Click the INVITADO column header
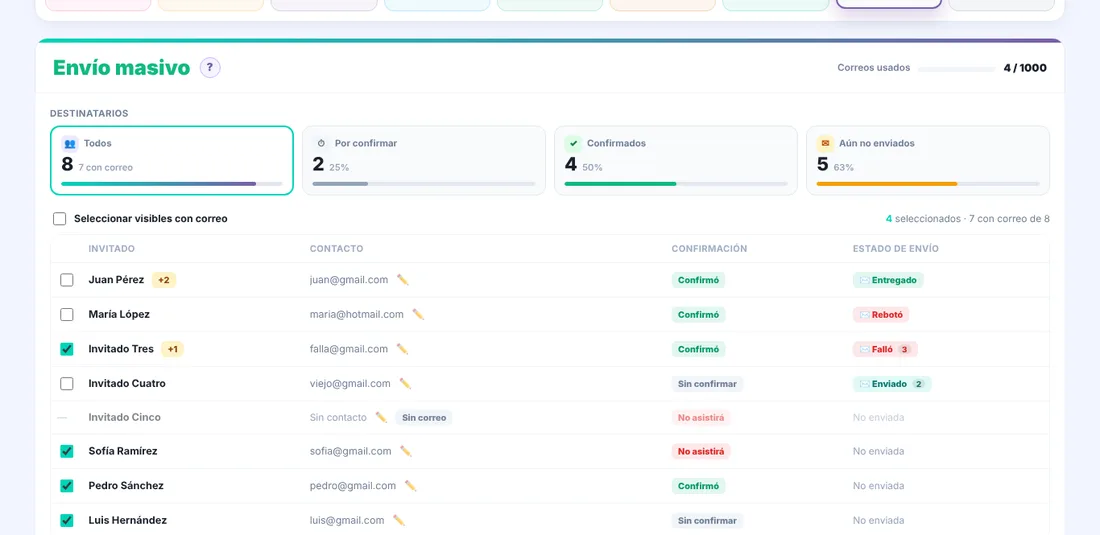This screenshot has width=1100, height=535. 112,249
